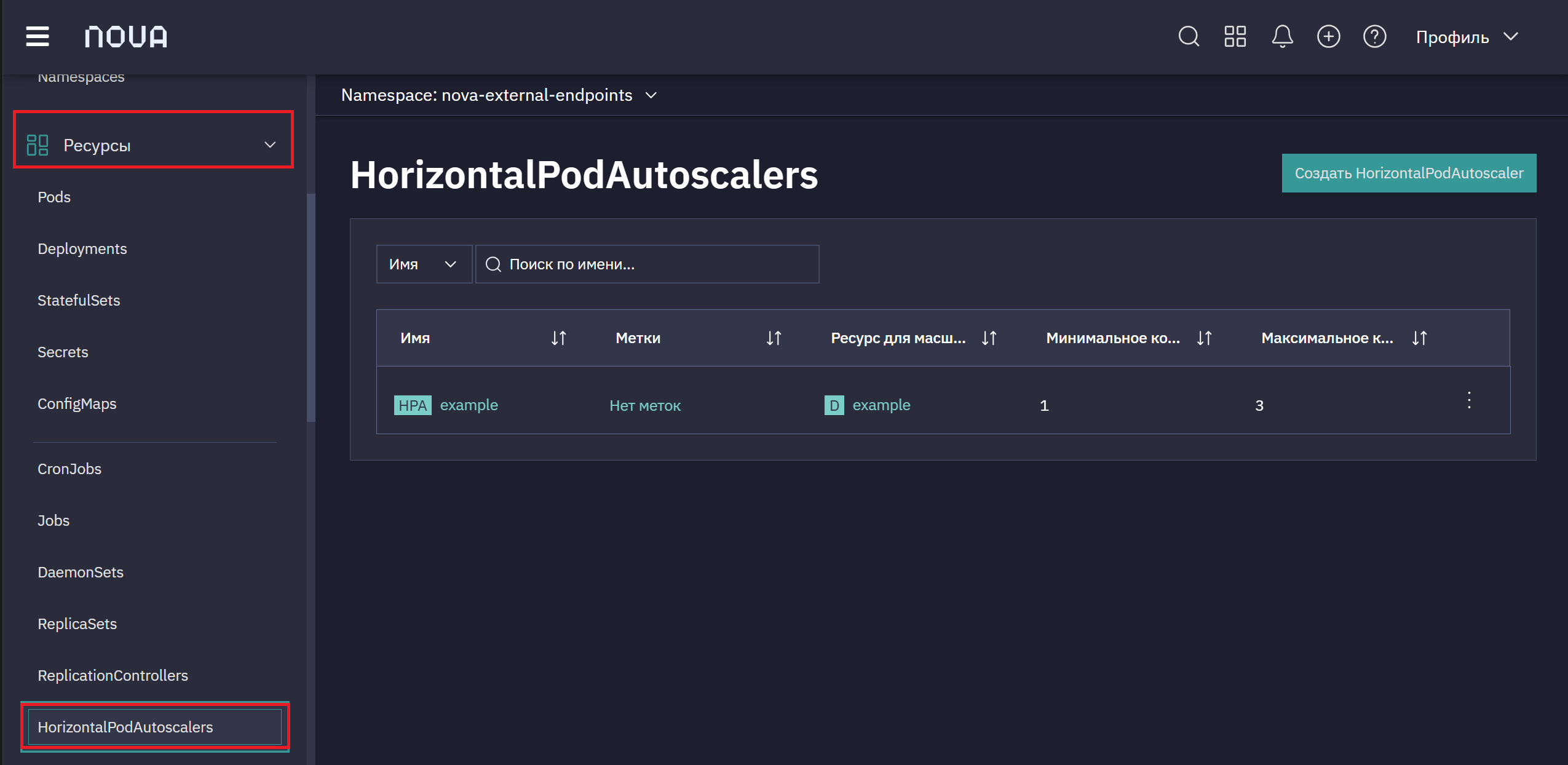Click Создать HorizontalPodAutoscaler button

pyautogui.click(x=1409, y=173)
